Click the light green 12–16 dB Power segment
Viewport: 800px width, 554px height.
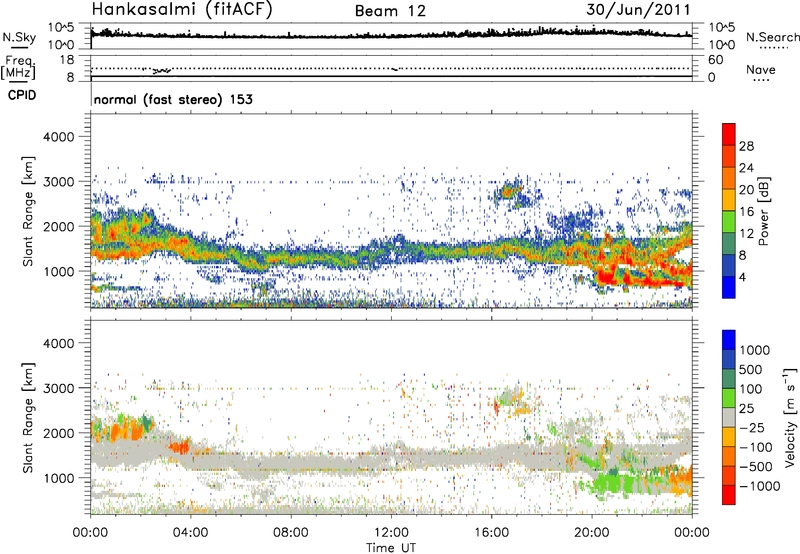coord(729,222)
